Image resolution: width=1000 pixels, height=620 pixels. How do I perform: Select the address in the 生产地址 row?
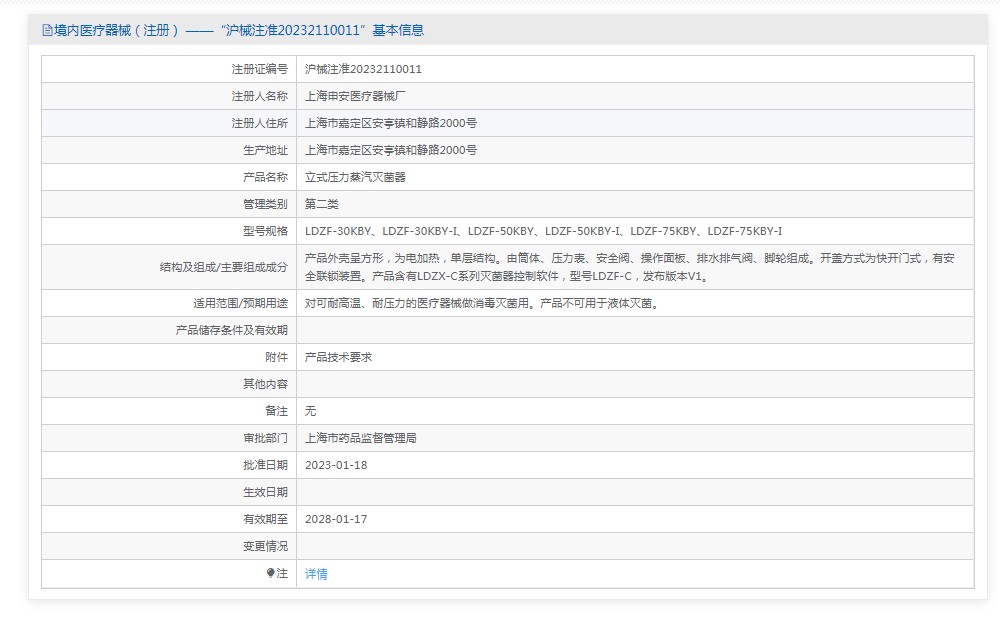click(391, 150)
